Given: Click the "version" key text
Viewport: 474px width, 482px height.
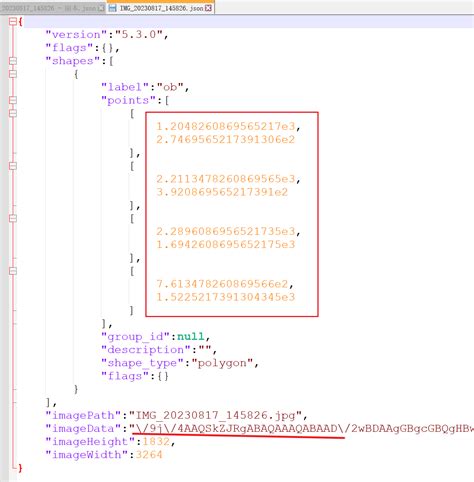Looking at the screenshot, I should 76,35.
